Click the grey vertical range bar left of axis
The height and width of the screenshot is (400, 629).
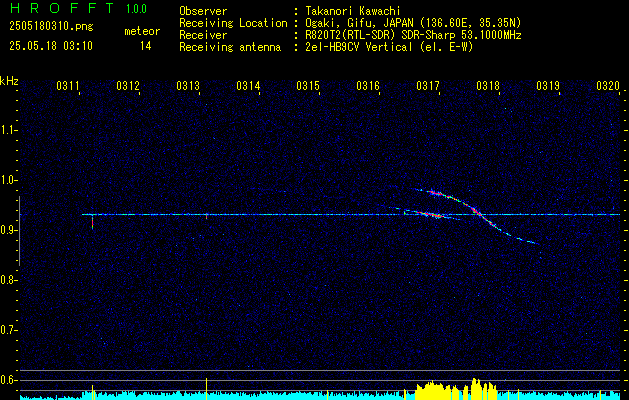tap(19, 231)
